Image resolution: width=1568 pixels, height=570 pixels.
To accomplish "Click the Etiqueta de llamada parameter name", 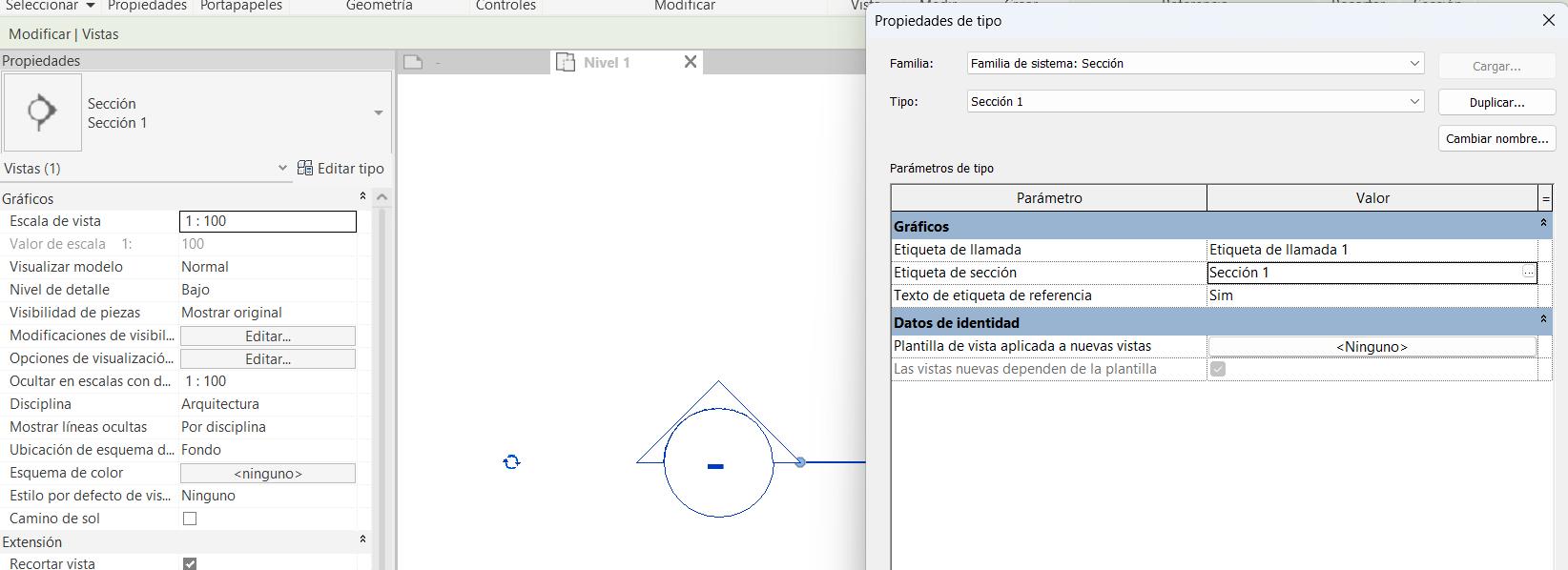I will point(958,250).
